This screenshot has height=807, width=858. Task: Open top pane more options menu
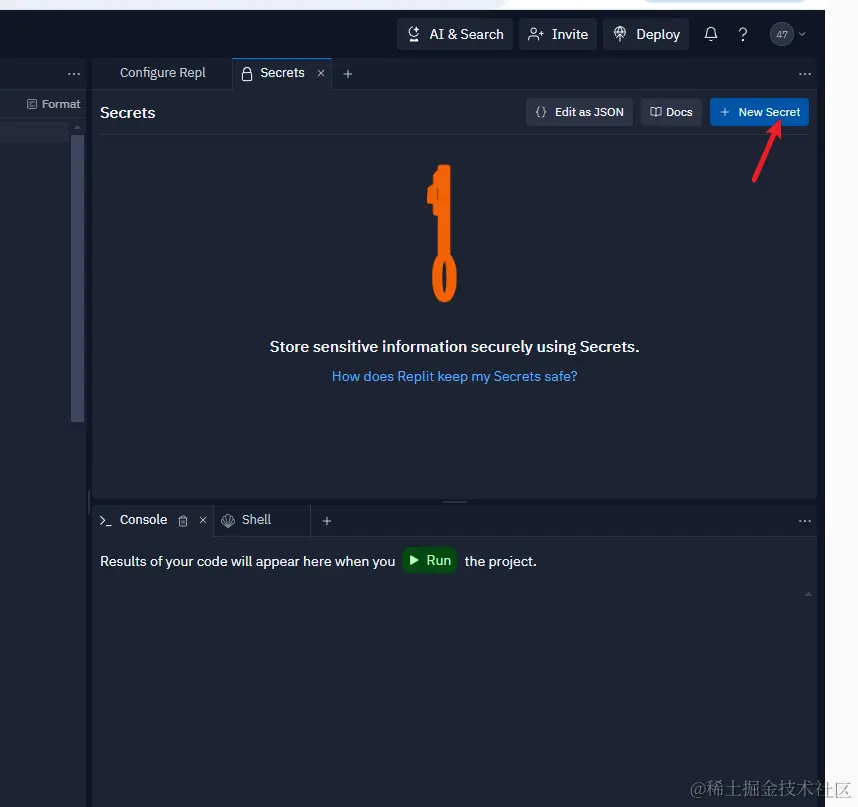coord(804,74)
